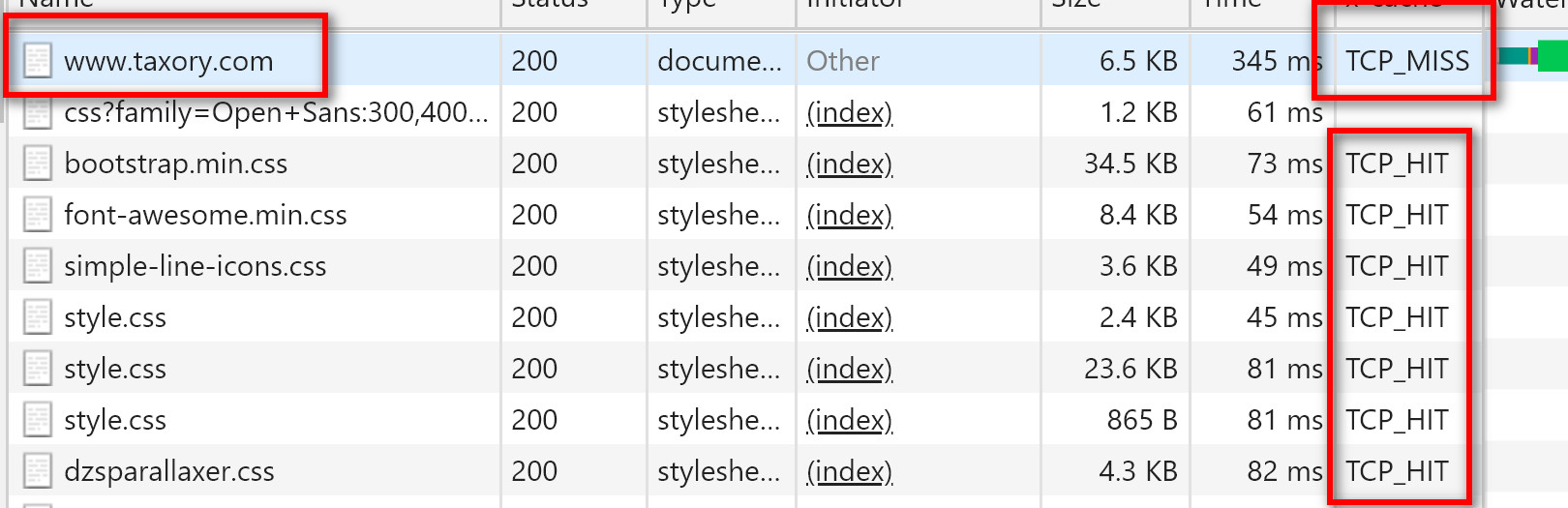Select the www.taxory.com document request

[168, 61]
